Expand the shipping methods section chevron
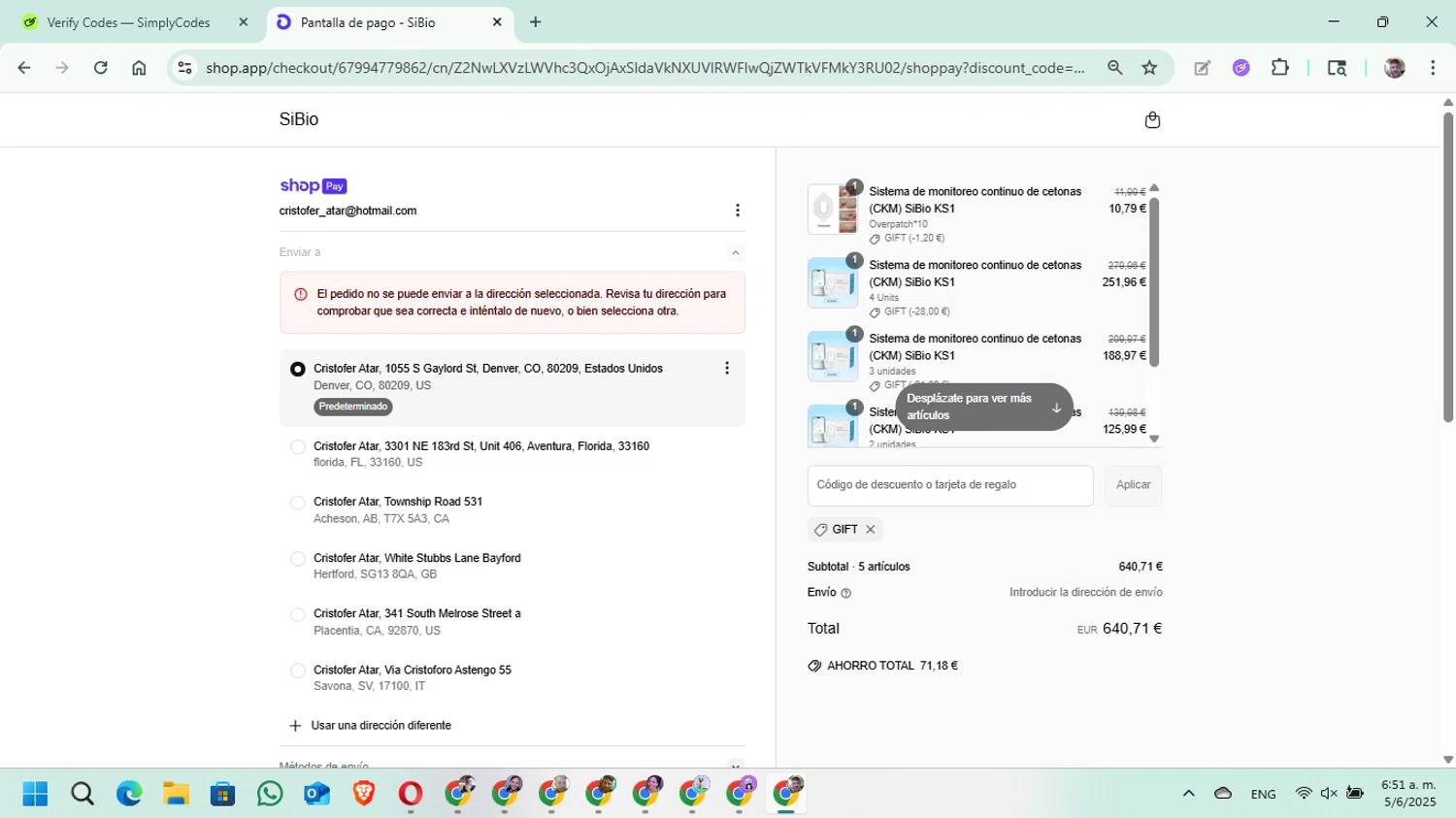Screen dimensions: 1456x818 pyautogui.click(x=736, y=765)
